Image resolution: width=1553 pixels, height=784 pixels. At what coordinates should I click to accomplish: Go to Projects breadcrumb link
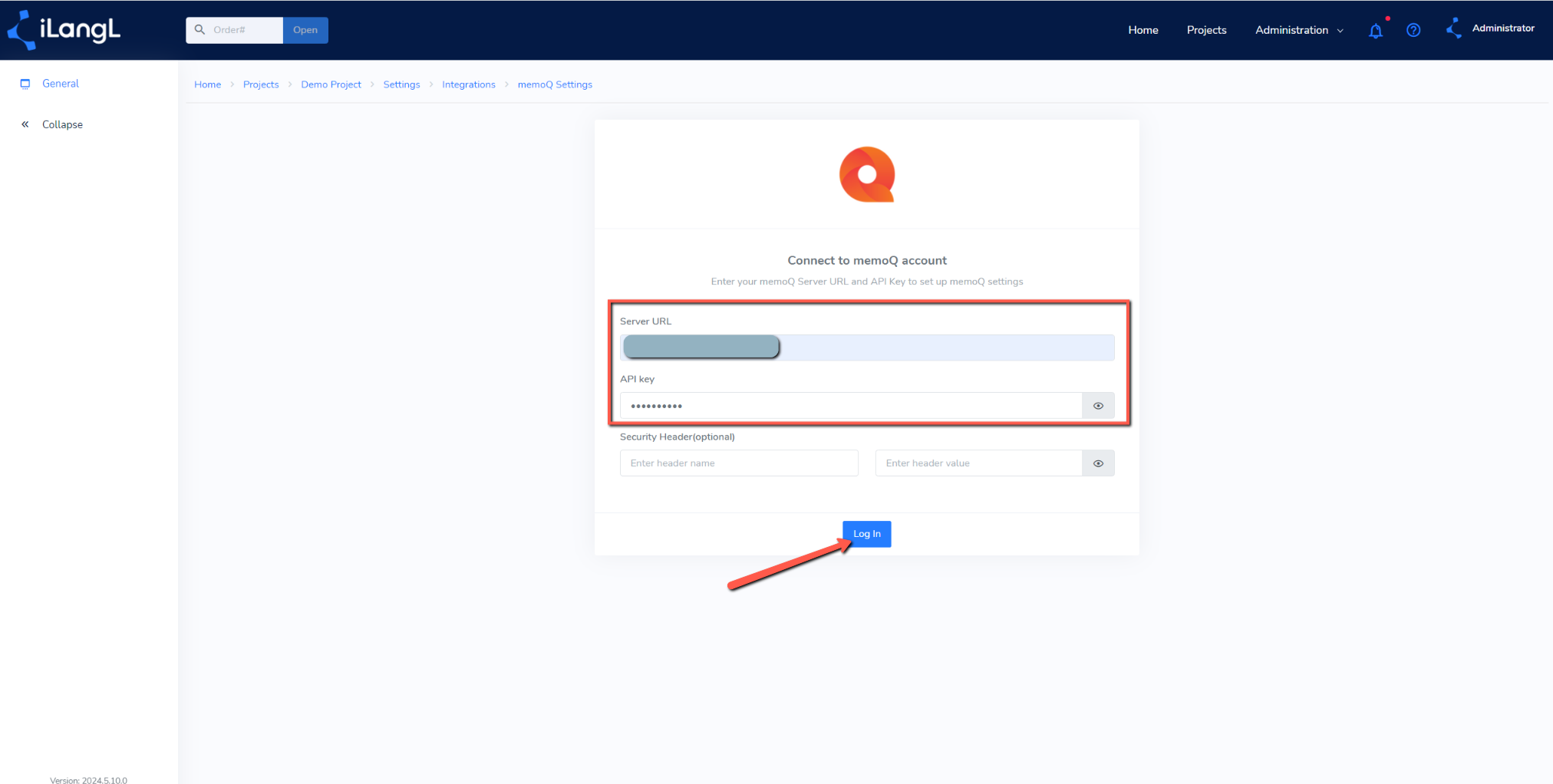click(261, 84)
